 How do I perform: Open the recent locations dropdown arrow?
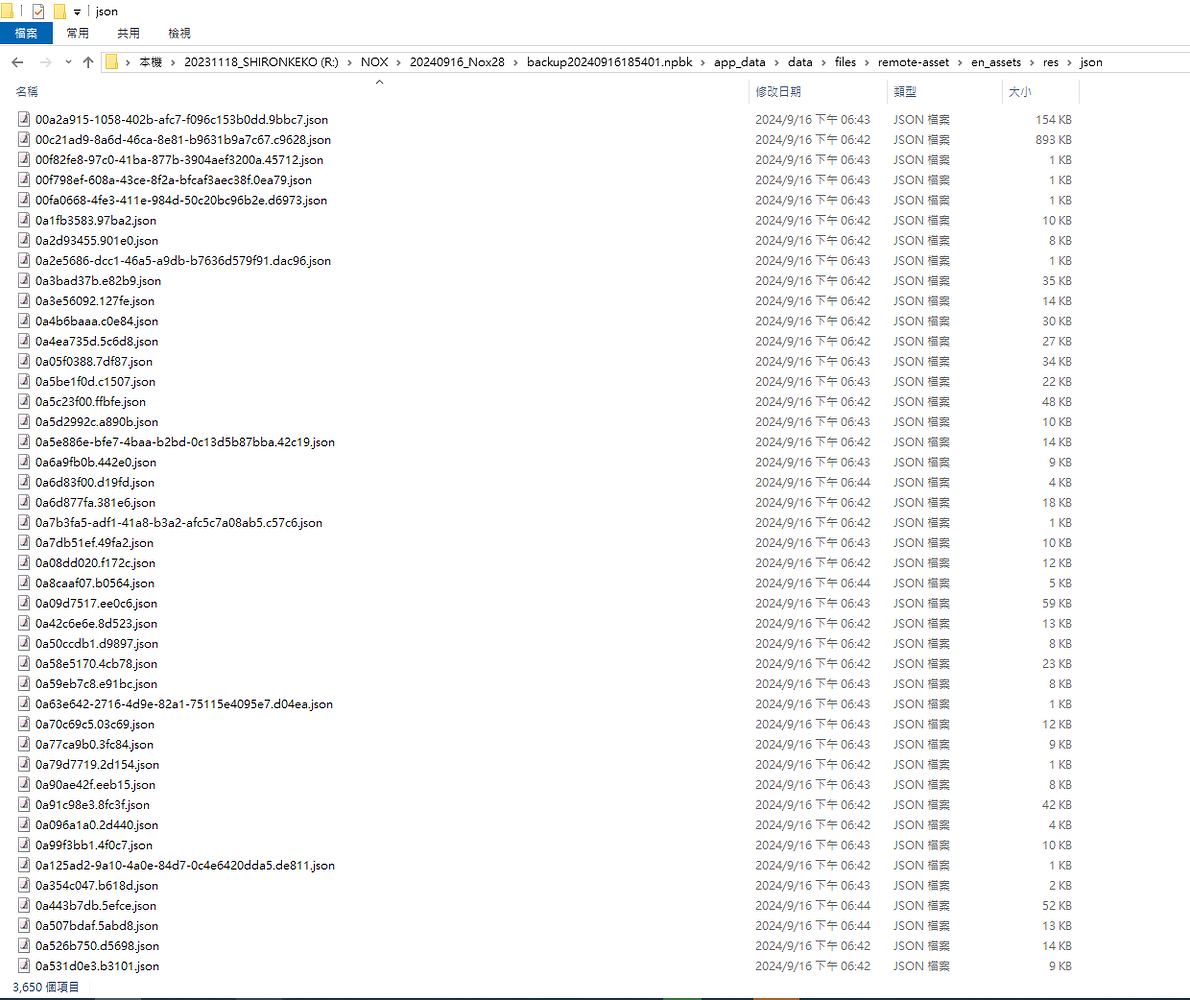[67, 62]
